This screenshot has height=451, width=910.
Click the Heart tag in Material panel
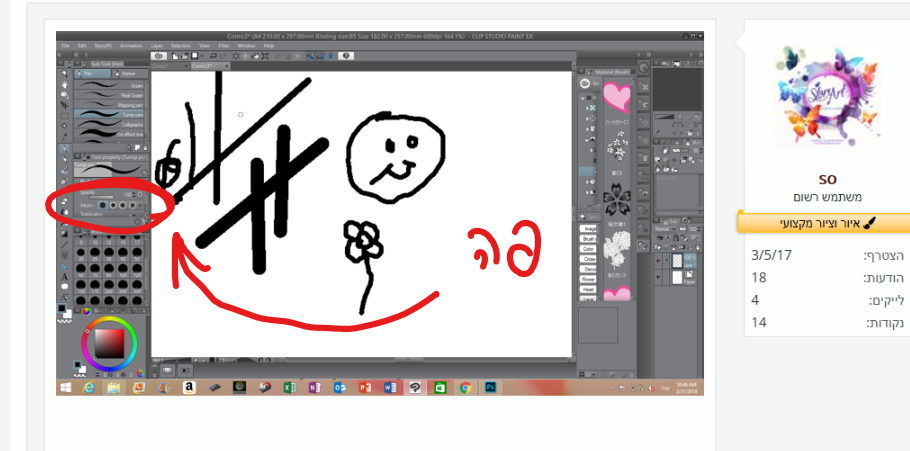click(x=588, y=290)
